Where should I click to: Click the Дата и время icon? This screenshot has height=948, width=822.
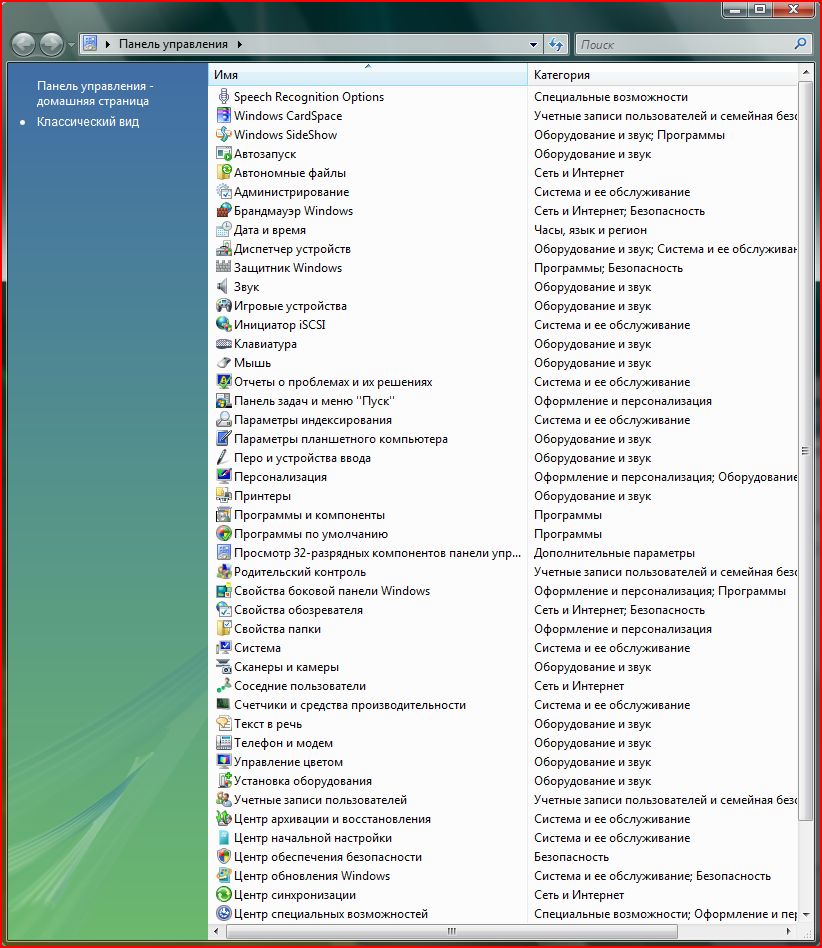pyautogui.click(x=224, y=230)
